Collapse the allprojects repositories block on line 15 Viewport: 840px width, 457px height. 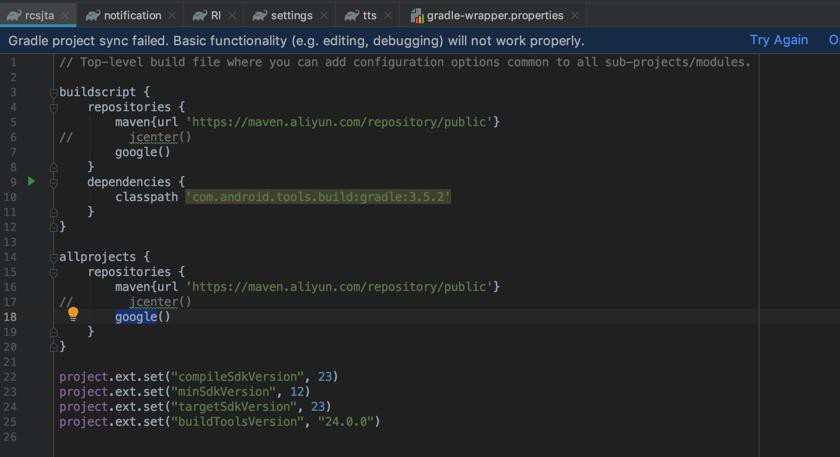coord(54,273)
